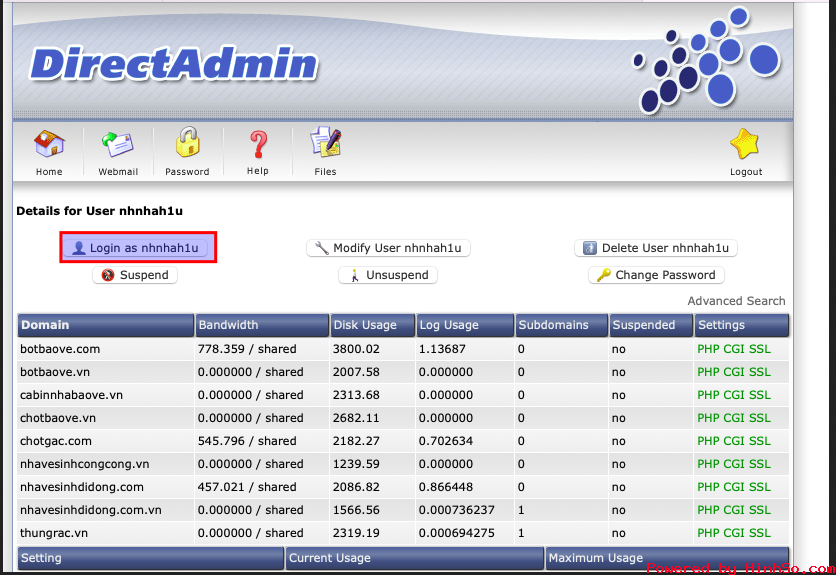Open the Webmail envelope icon
Screen dimensions: 836x575
(x=118, y=144)
